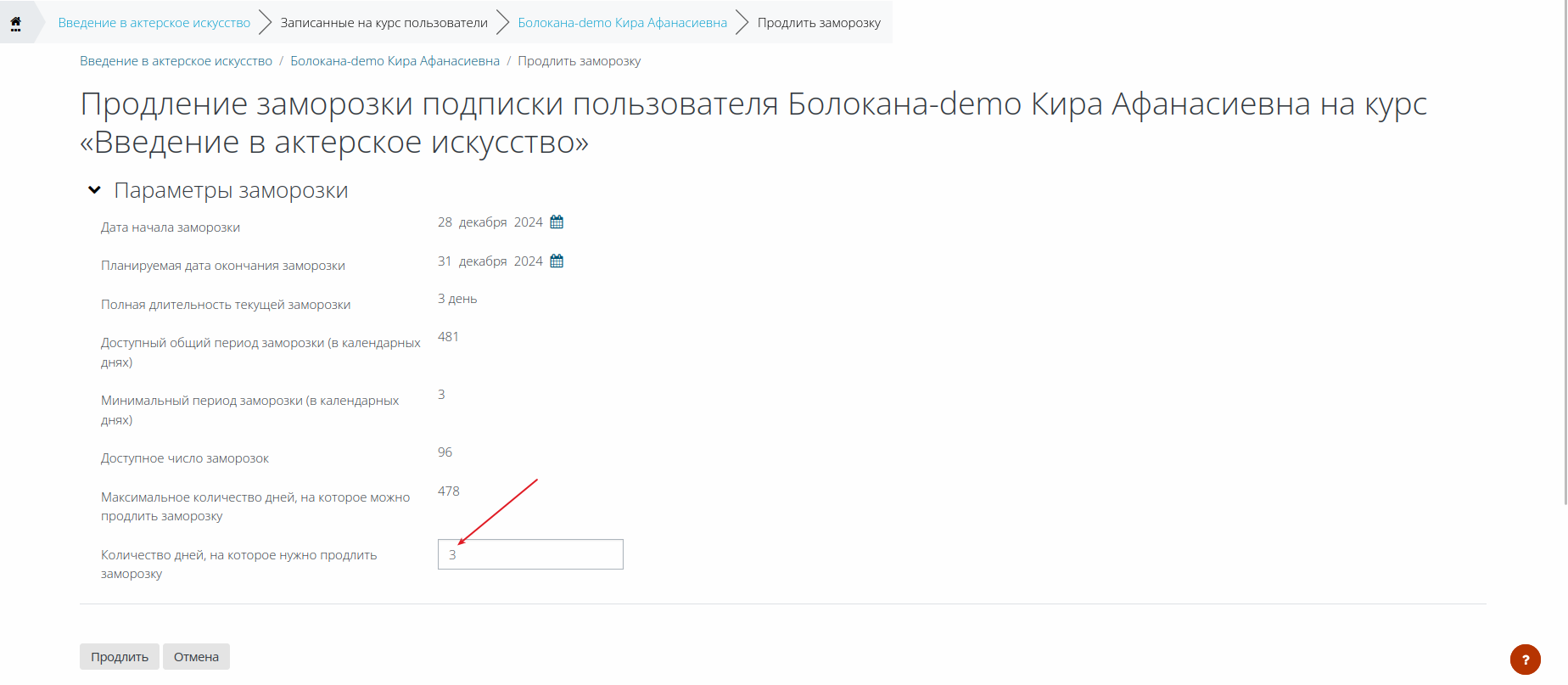Follow user name link in secondary breadcrumb trail
1568x685 pixels.
click(x=395, y=61)
